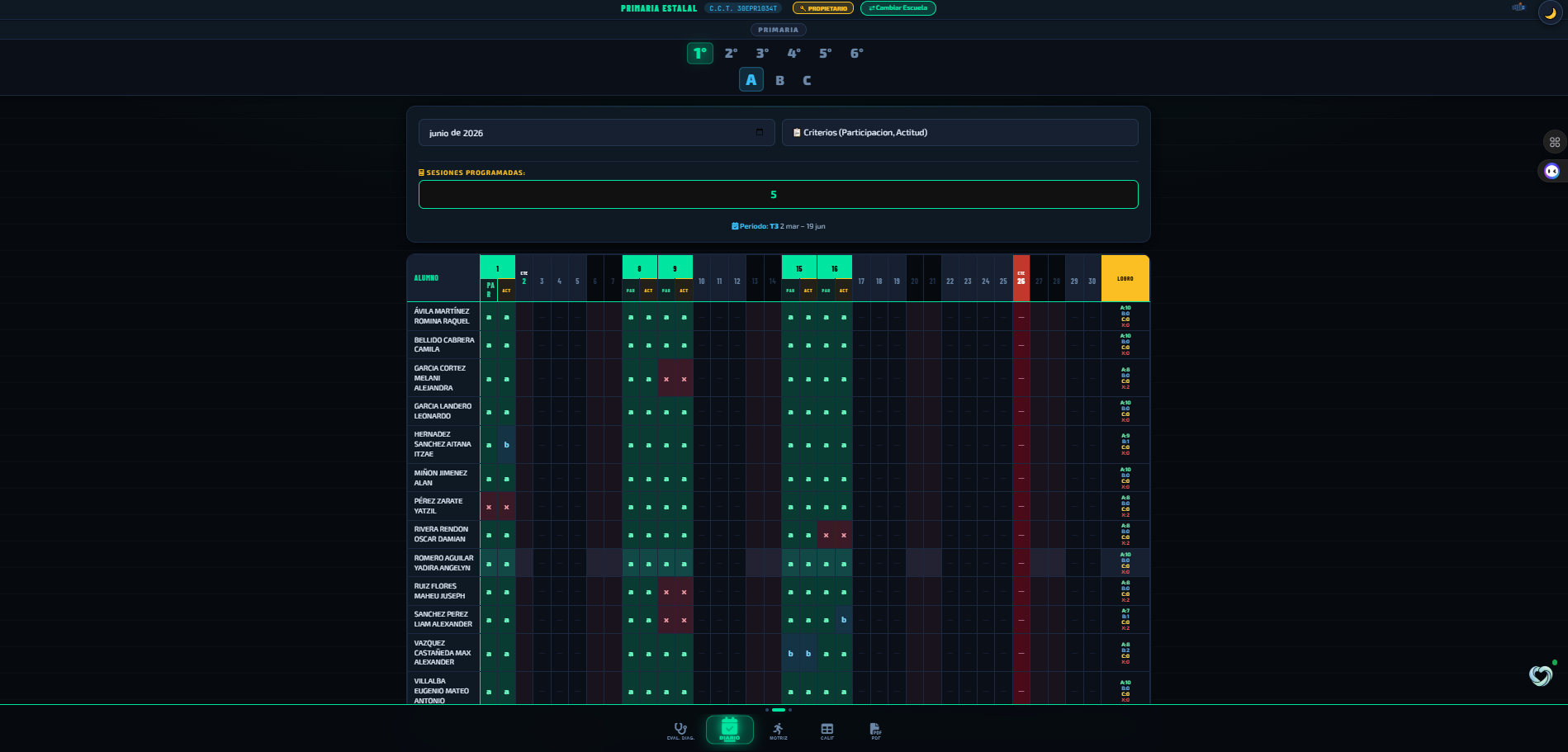Open the four-squares apps icon
The image size is (1568, 752).
coord(1555,142)
